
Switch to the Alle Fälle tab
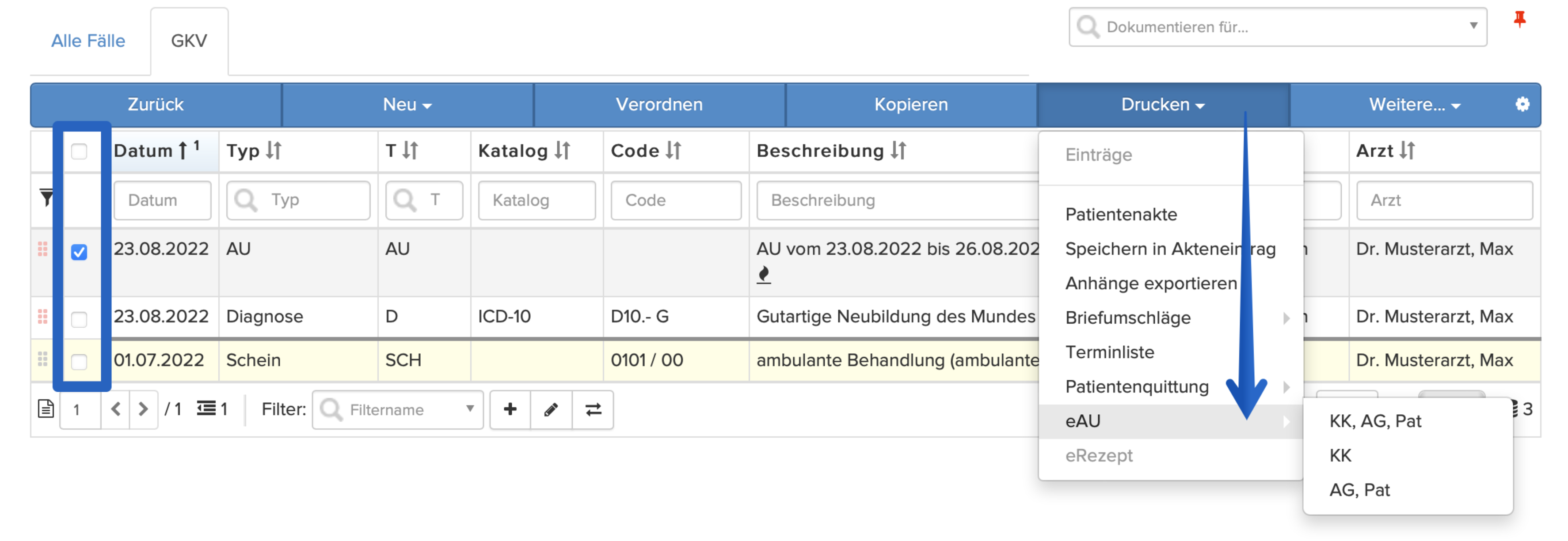(88, 41)
